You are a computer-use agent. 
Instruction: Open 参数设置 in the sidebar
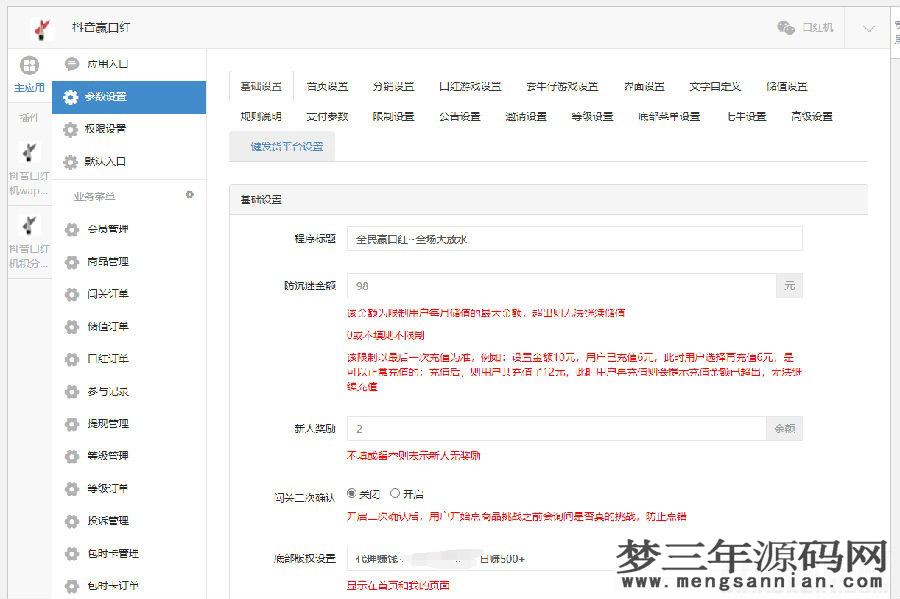(x=113, y=97)
